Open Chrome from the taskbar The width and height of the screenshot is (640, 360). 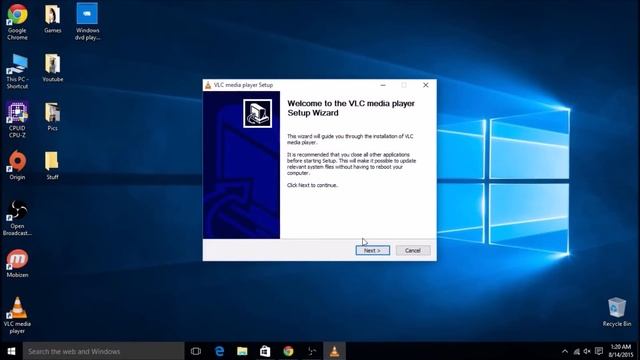(x=289, y=351)
